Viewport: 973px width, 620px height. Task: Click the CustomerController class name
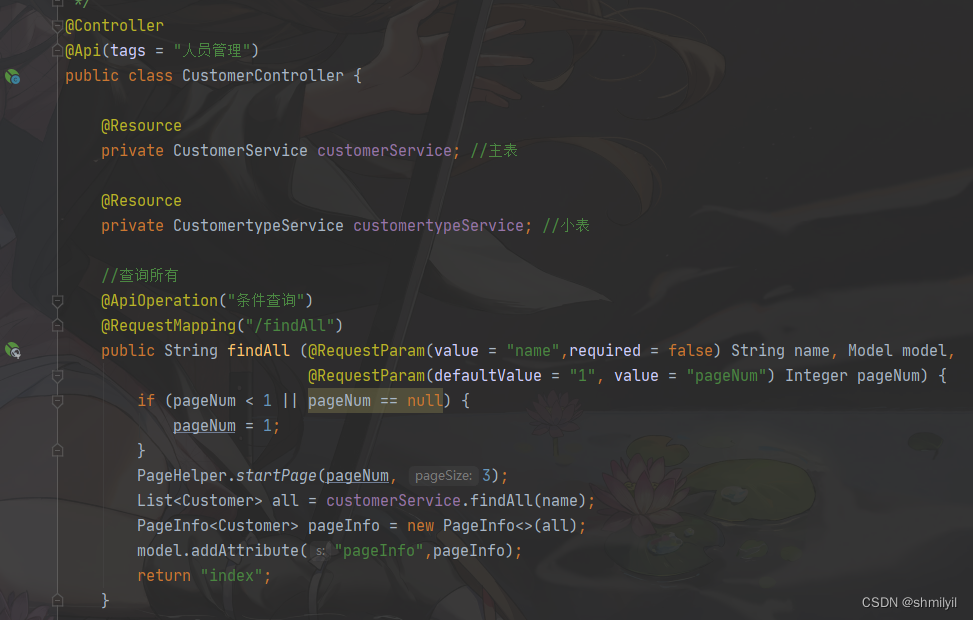(262, 76)
